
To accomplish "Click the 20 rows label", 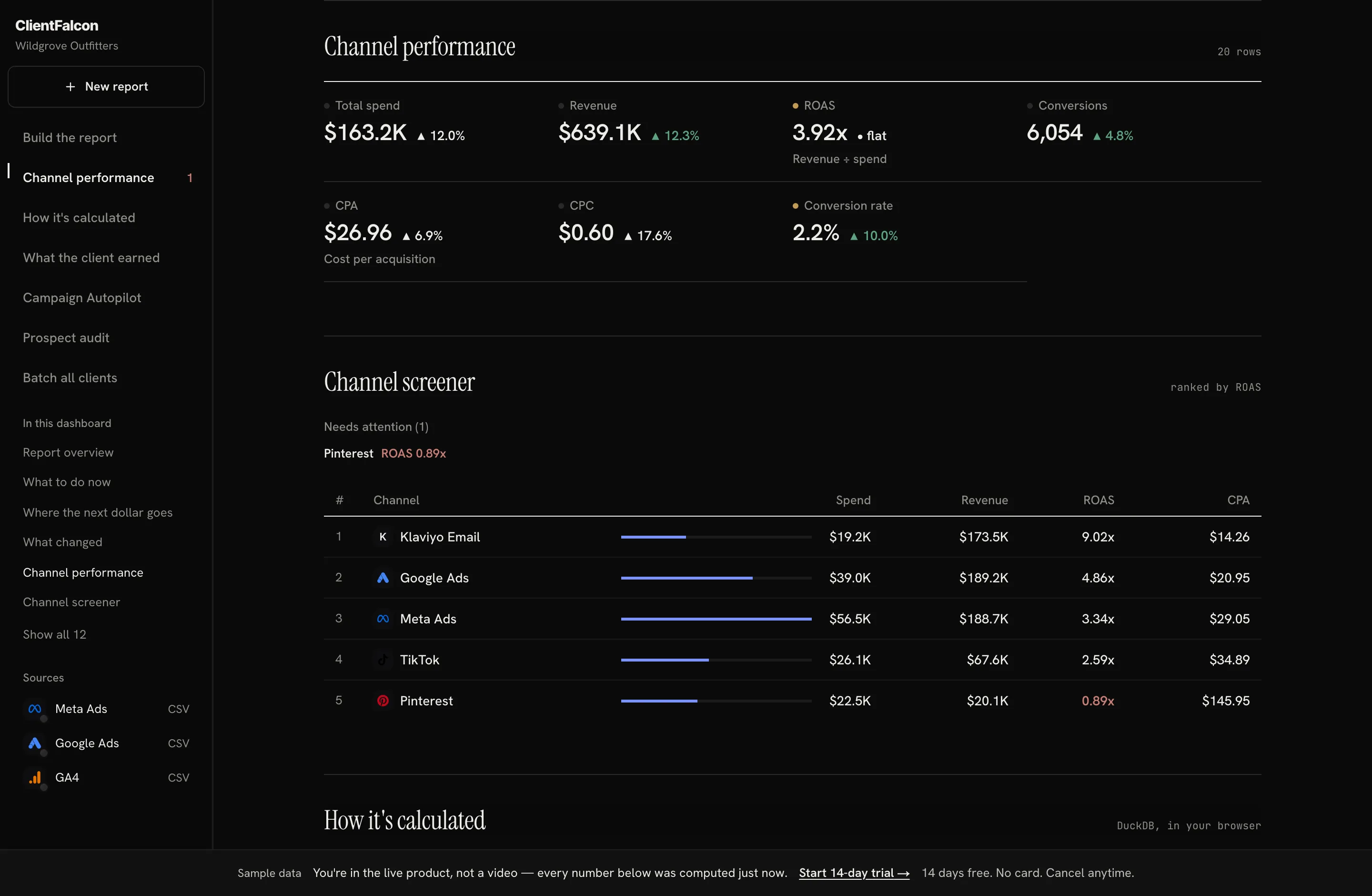I will point(1239,52).
